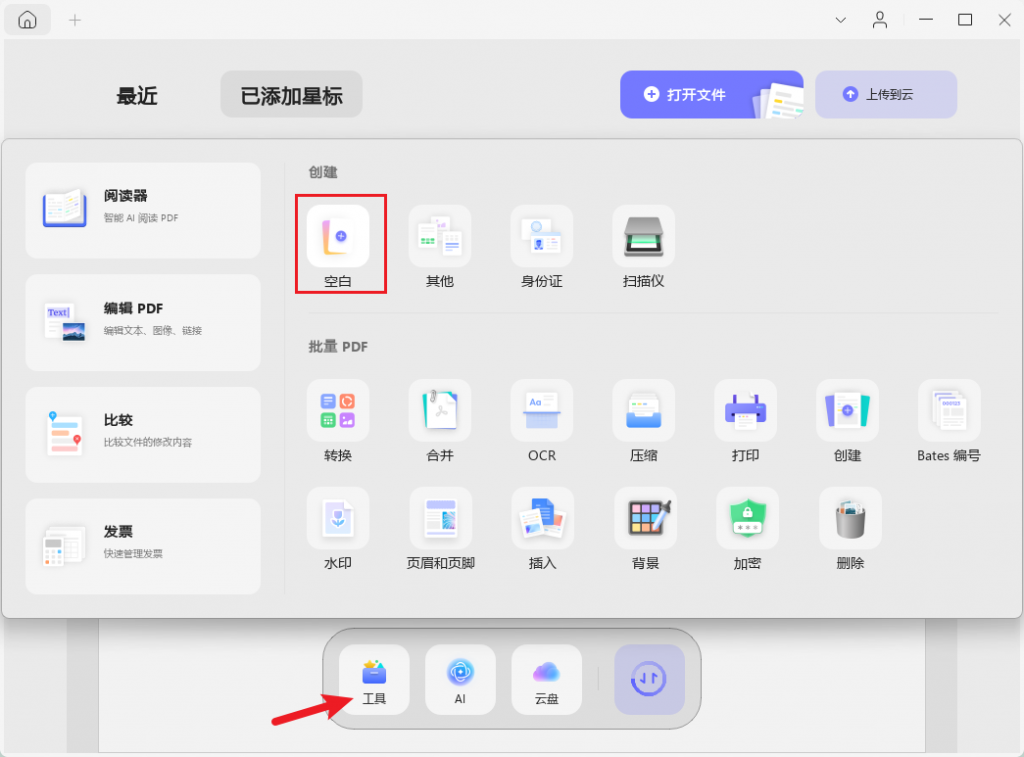Open the 编辑 PDF card
This screenshot has height=757, width=1024.
click(143, 323)
